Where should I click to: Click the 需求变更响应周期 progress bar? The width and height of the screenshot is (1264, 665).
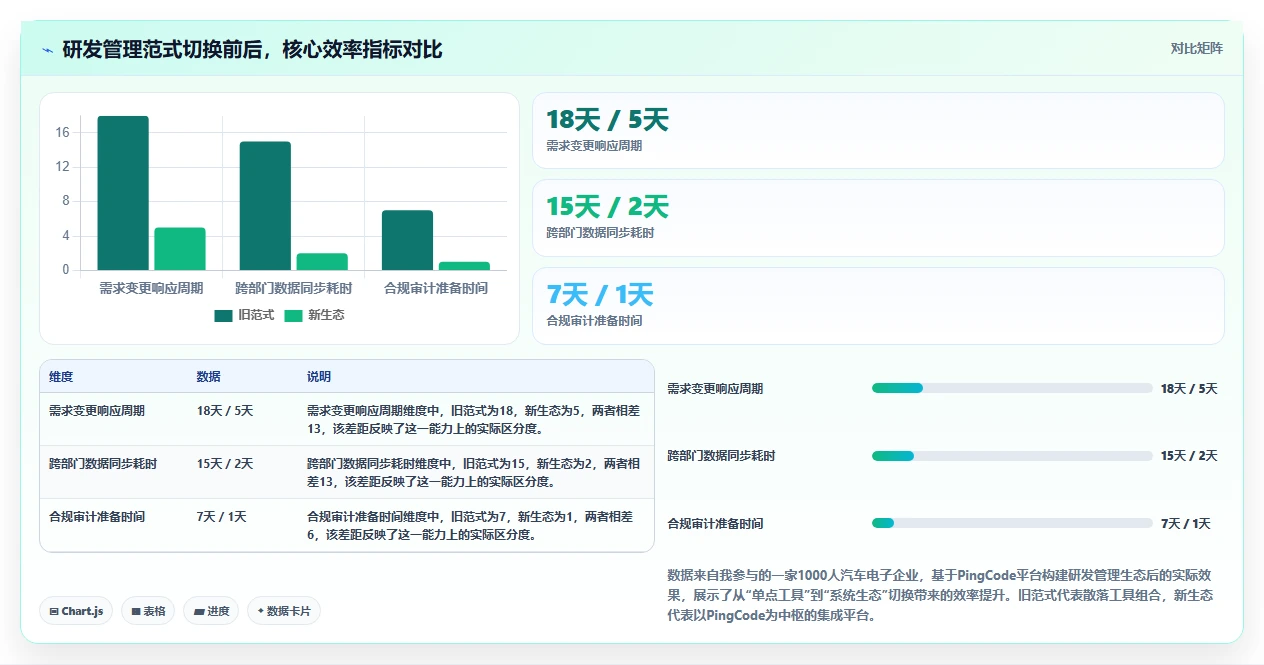point(1012,388)
